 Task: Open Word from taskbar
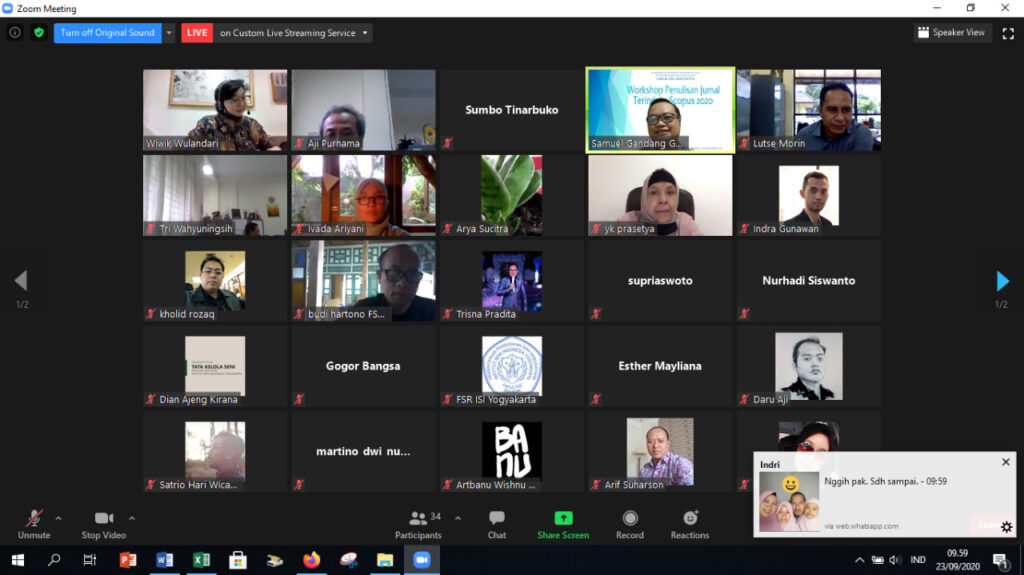tap(165, 560)
